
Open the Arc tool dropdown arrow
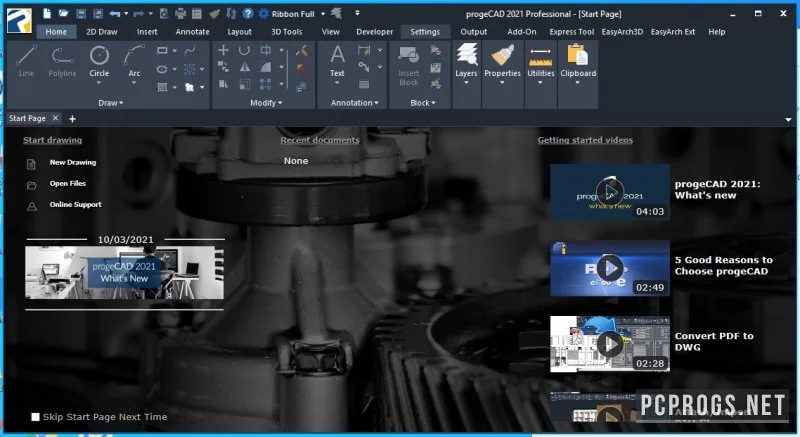[134, 83]
